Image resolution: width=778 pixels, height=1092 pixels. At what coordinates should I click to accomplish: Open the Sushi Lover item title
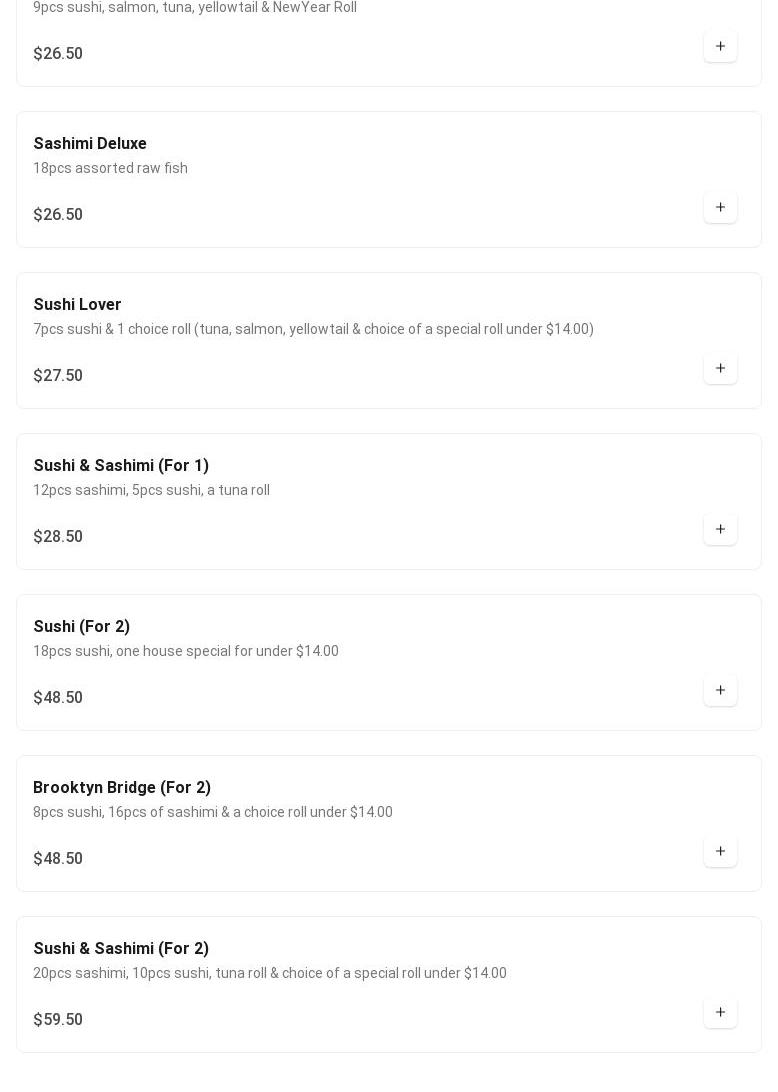tap(77, 305)
